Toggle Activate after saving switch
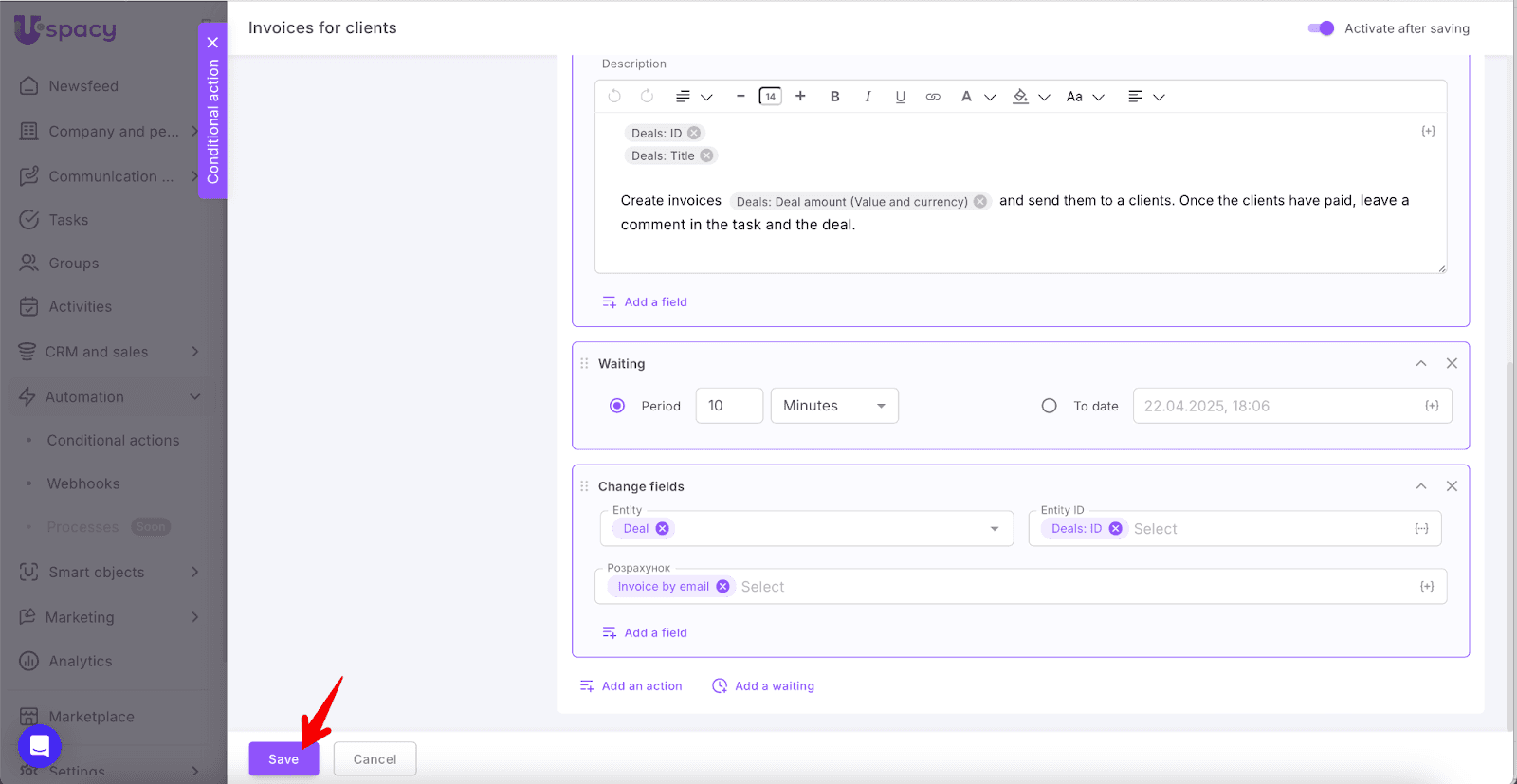Screen dimensions: 1517x784 click(x=1321, y=28)
